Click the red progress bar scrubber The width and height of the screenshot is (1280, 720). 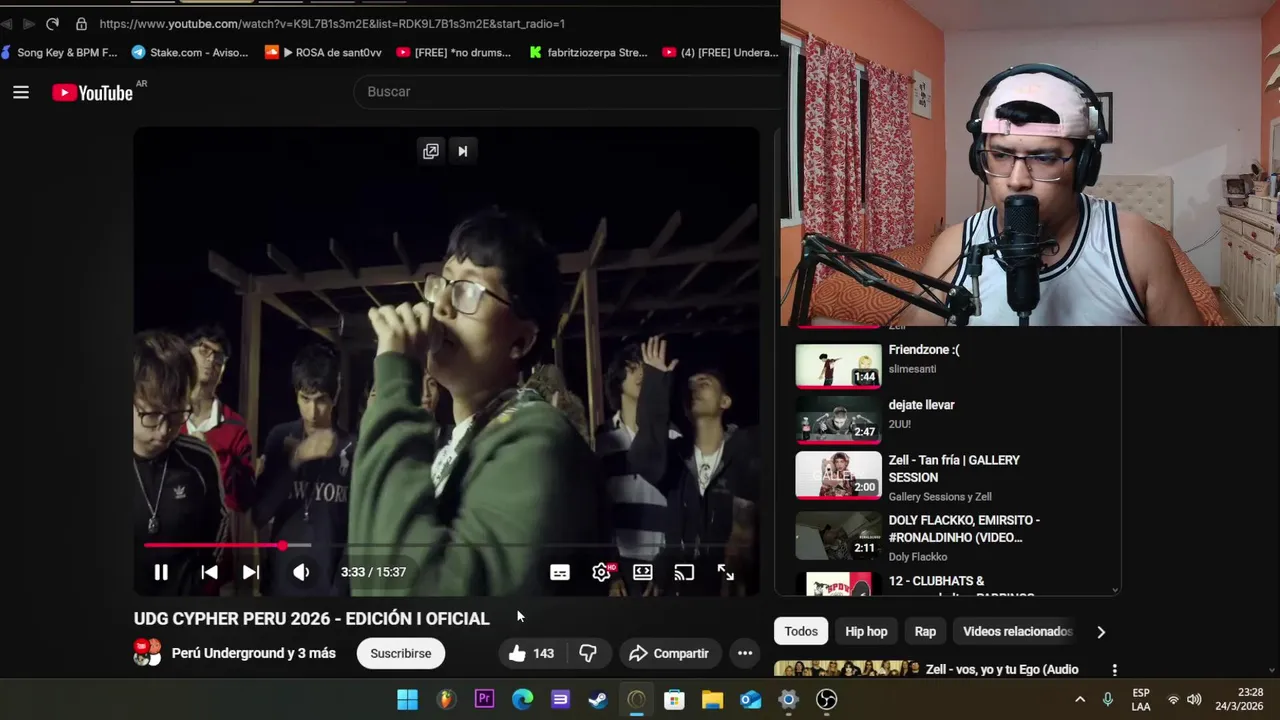click(x=283, y=545)
